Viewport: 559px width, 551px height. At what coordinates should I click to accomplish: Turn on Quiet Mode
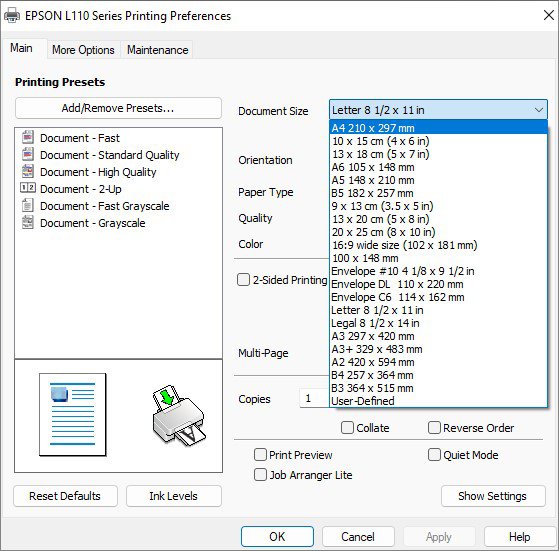tap(434, 454)
